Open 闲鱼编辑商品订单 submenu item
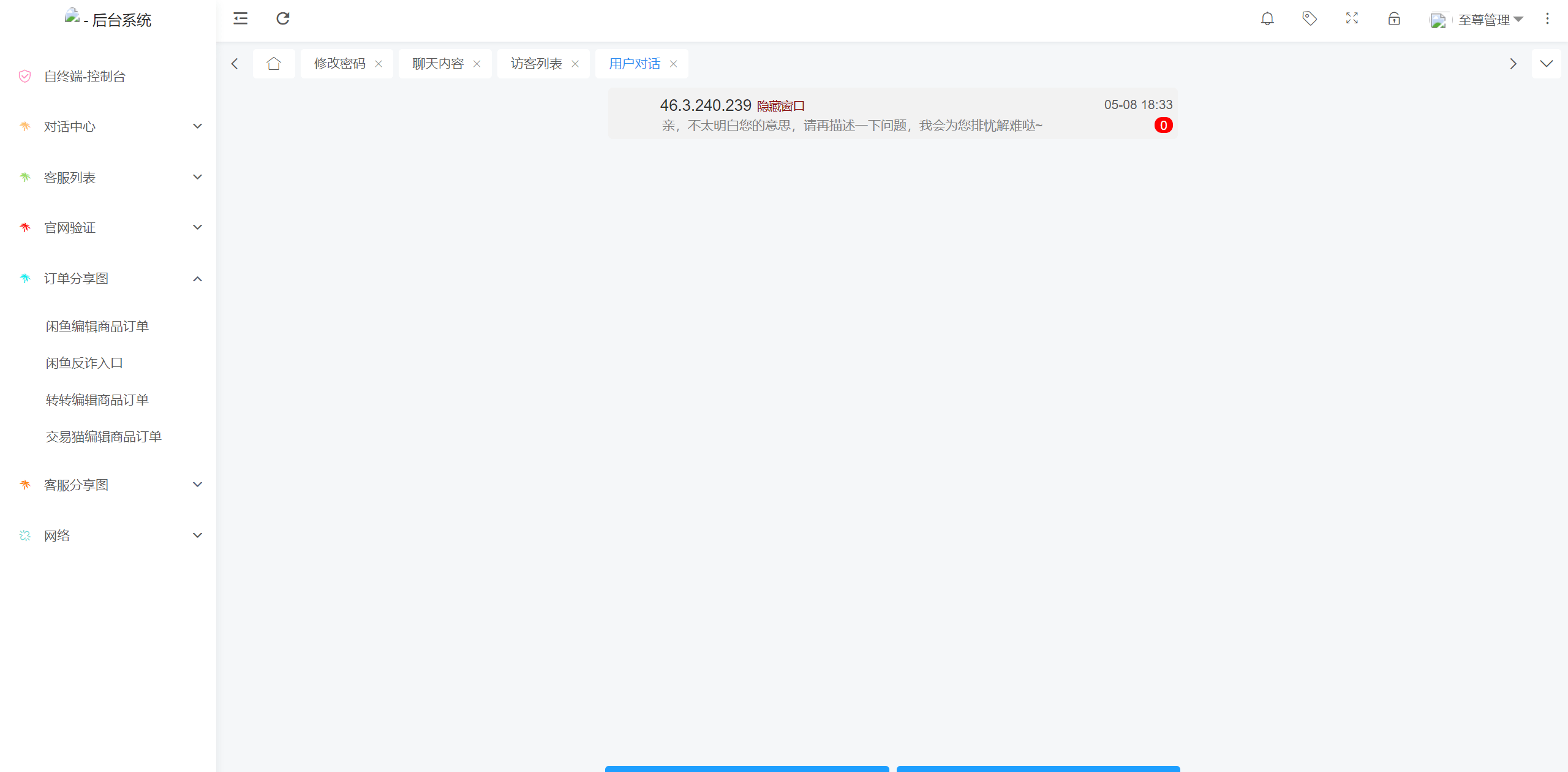The width and height of the screenshot is (1568, 772). tap(97, 326)
